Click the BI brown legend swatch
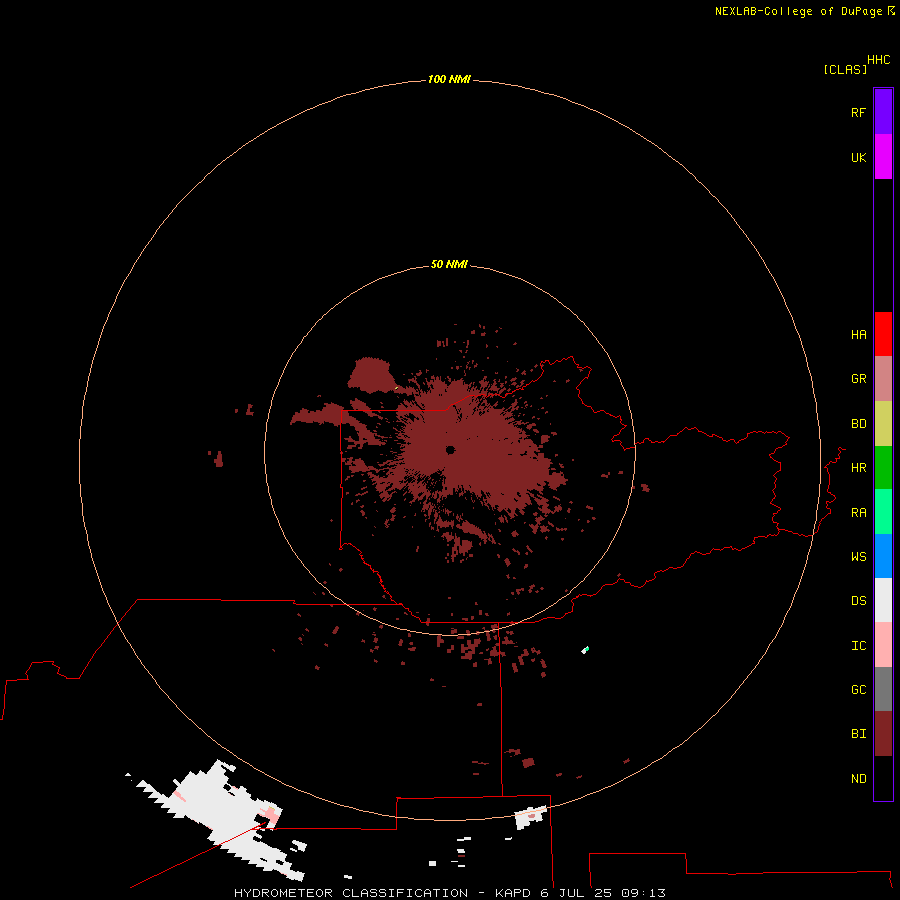Image resolution: width=900 pixels, height=900 pixels. (x=883, y=734)
